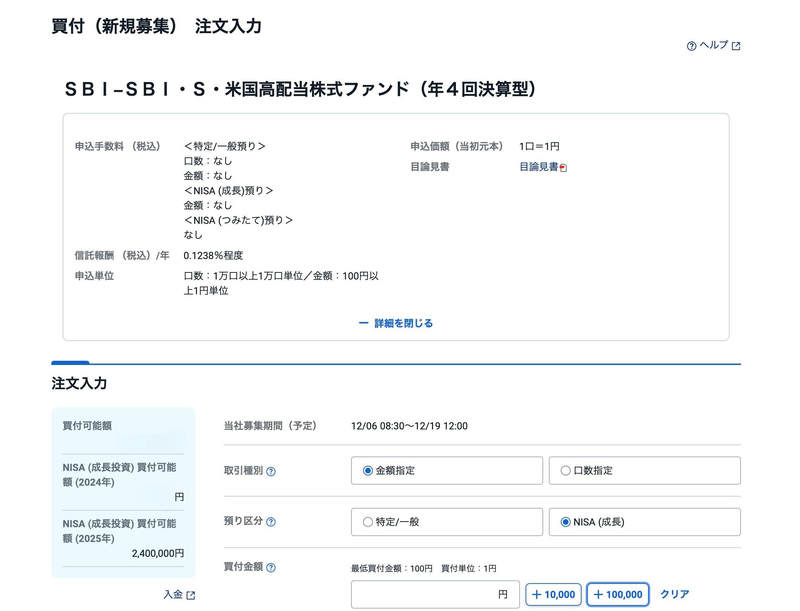800x611 pixels.
Task: Open the 目論見書 prospectus link
Action: pyautogui.click(x=538, y=167)
